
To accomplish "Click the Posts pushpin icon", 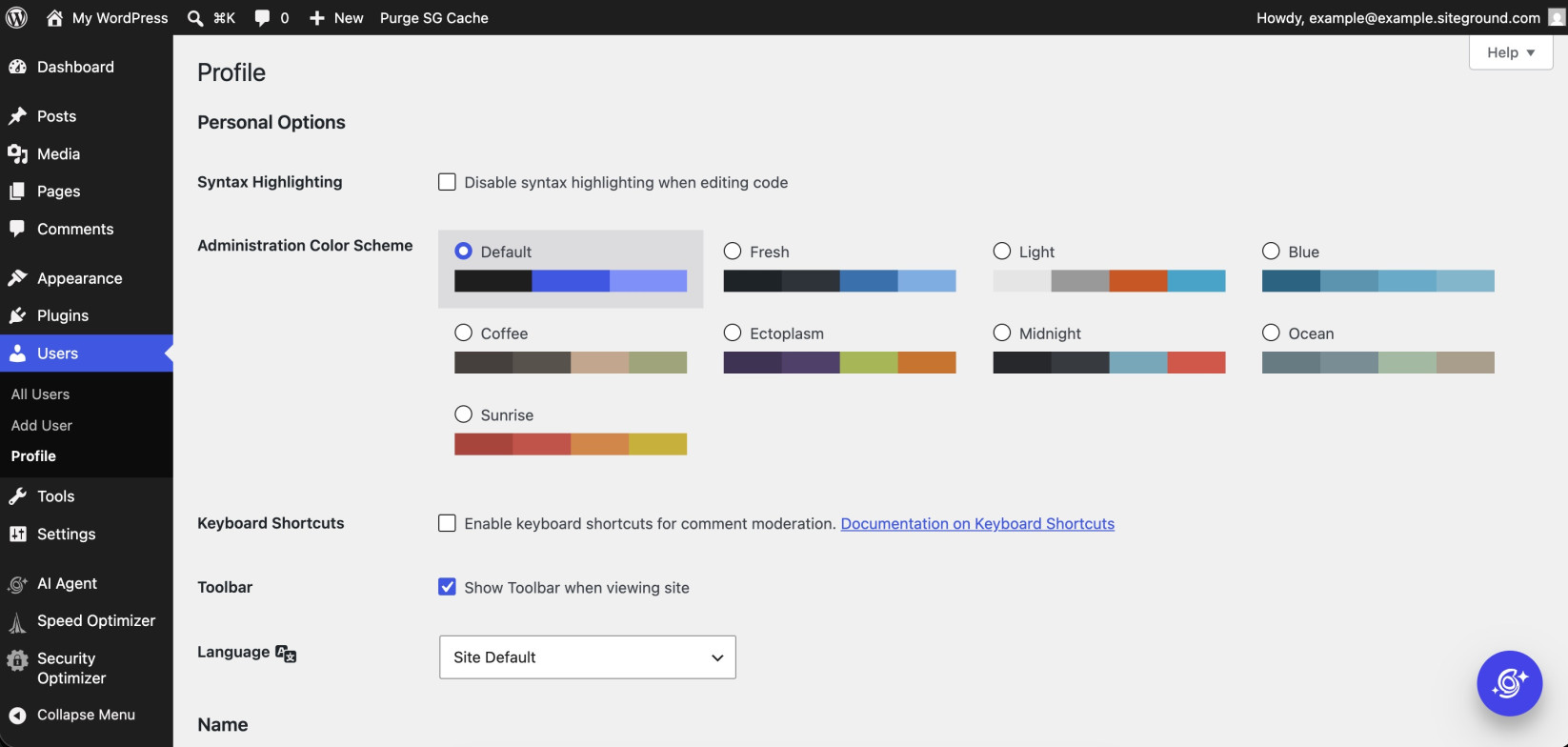I will 17,116.
